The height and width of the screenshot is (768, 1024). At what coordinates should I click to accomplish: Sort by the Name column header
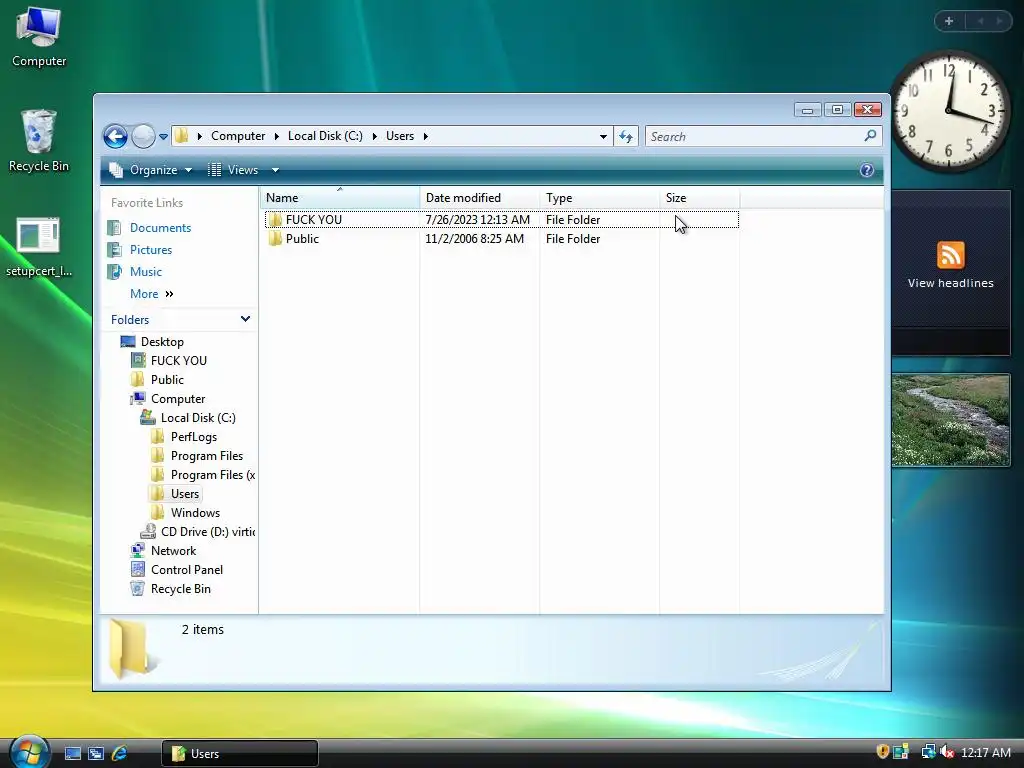click(340, 198)
